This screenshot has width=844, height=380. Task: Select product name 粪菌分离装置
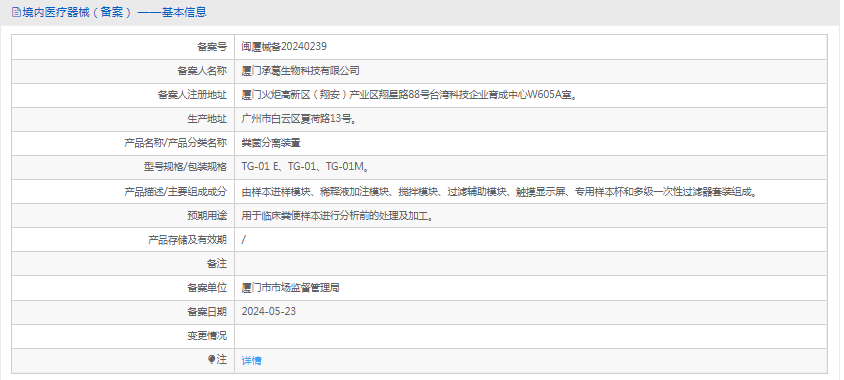(271, 143)
